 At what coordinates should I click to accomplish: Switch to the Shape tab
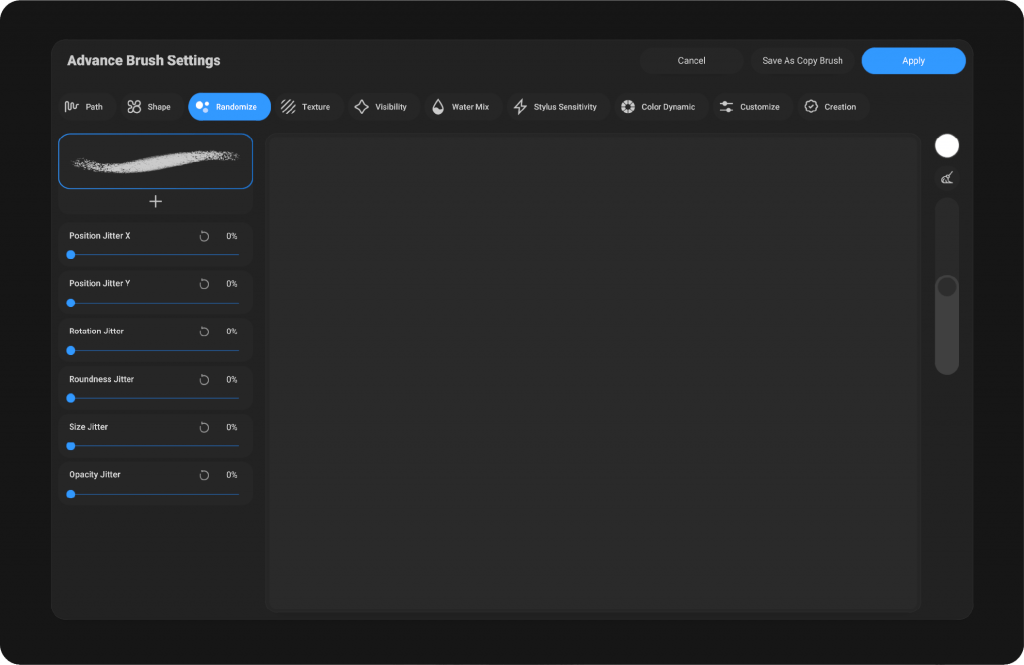pos(149,107)
